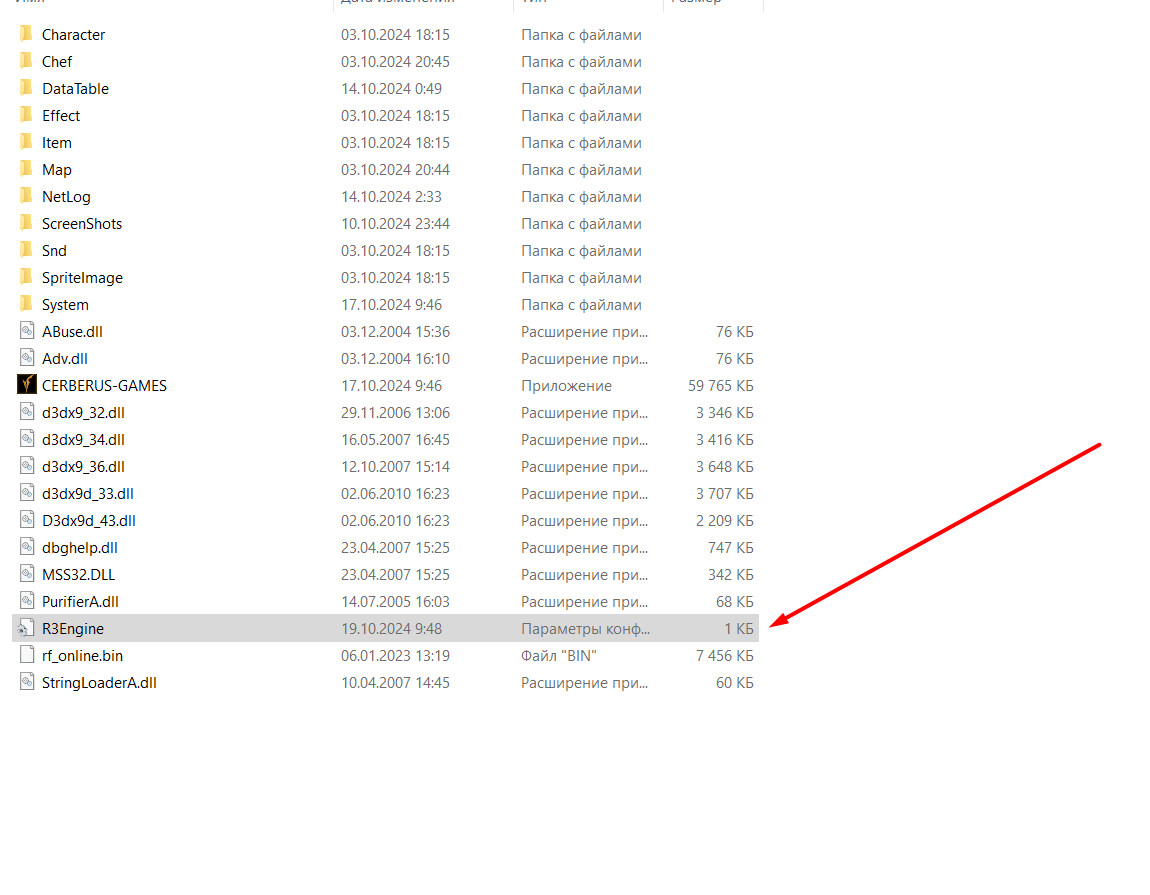Click the CERBERUS-GAMES application icon
This screenshot has width=1150, height=895.
tap(27, 385)
